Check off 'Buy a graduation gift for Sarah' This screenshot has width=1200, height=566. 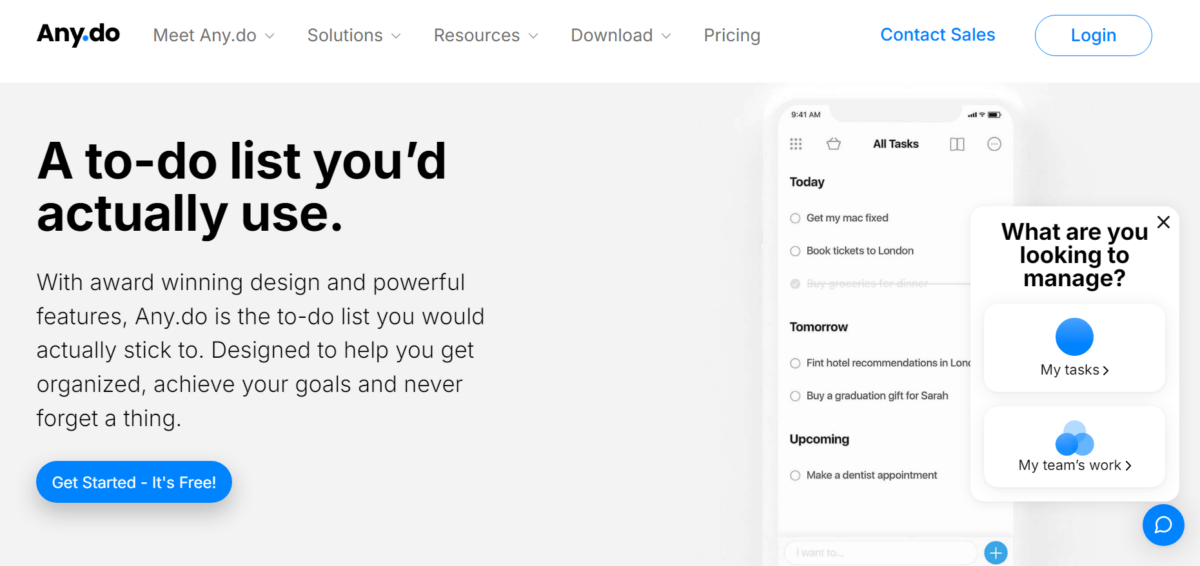795,396
